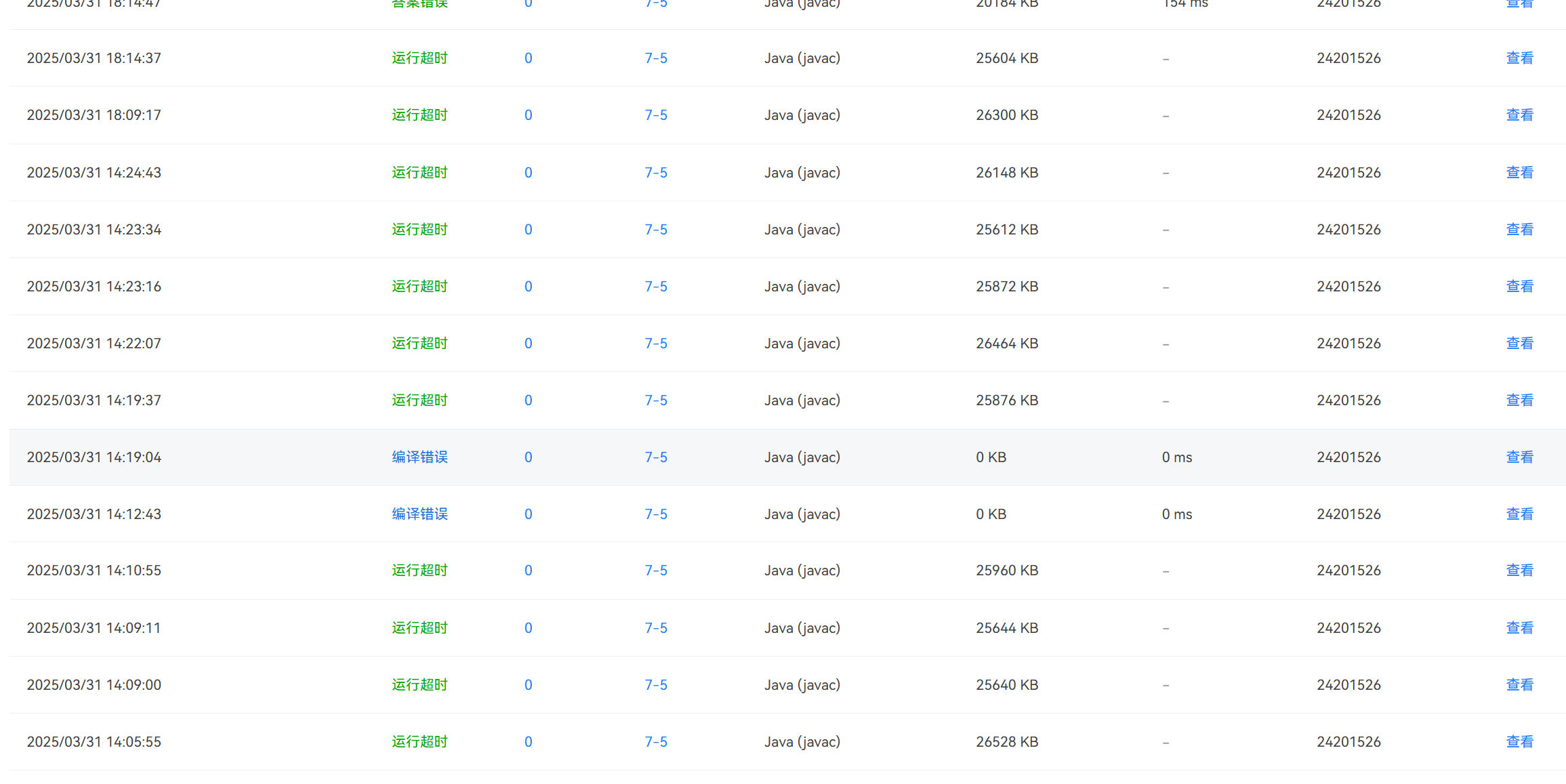Click score 0 in the 14:09:00 row

tap(528, 685)
